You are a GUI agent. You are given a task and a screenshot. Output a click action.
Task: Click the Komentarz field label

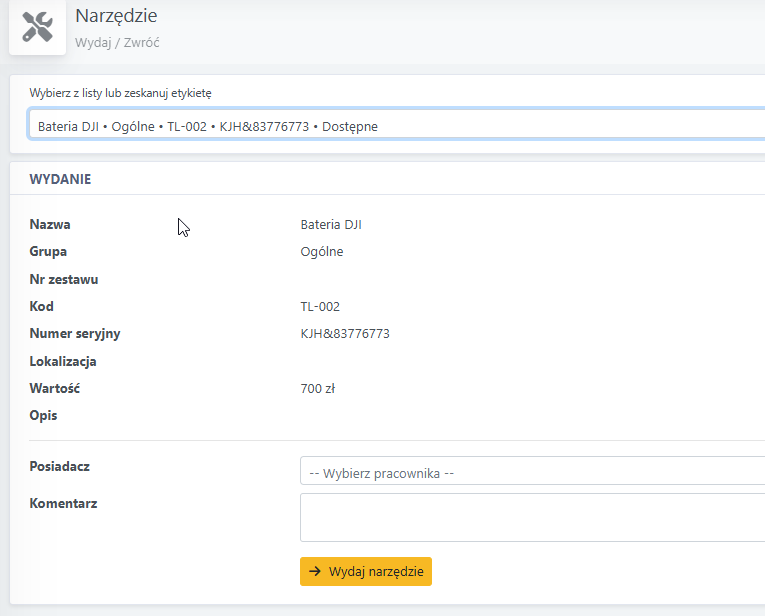(x=63, y=503)
